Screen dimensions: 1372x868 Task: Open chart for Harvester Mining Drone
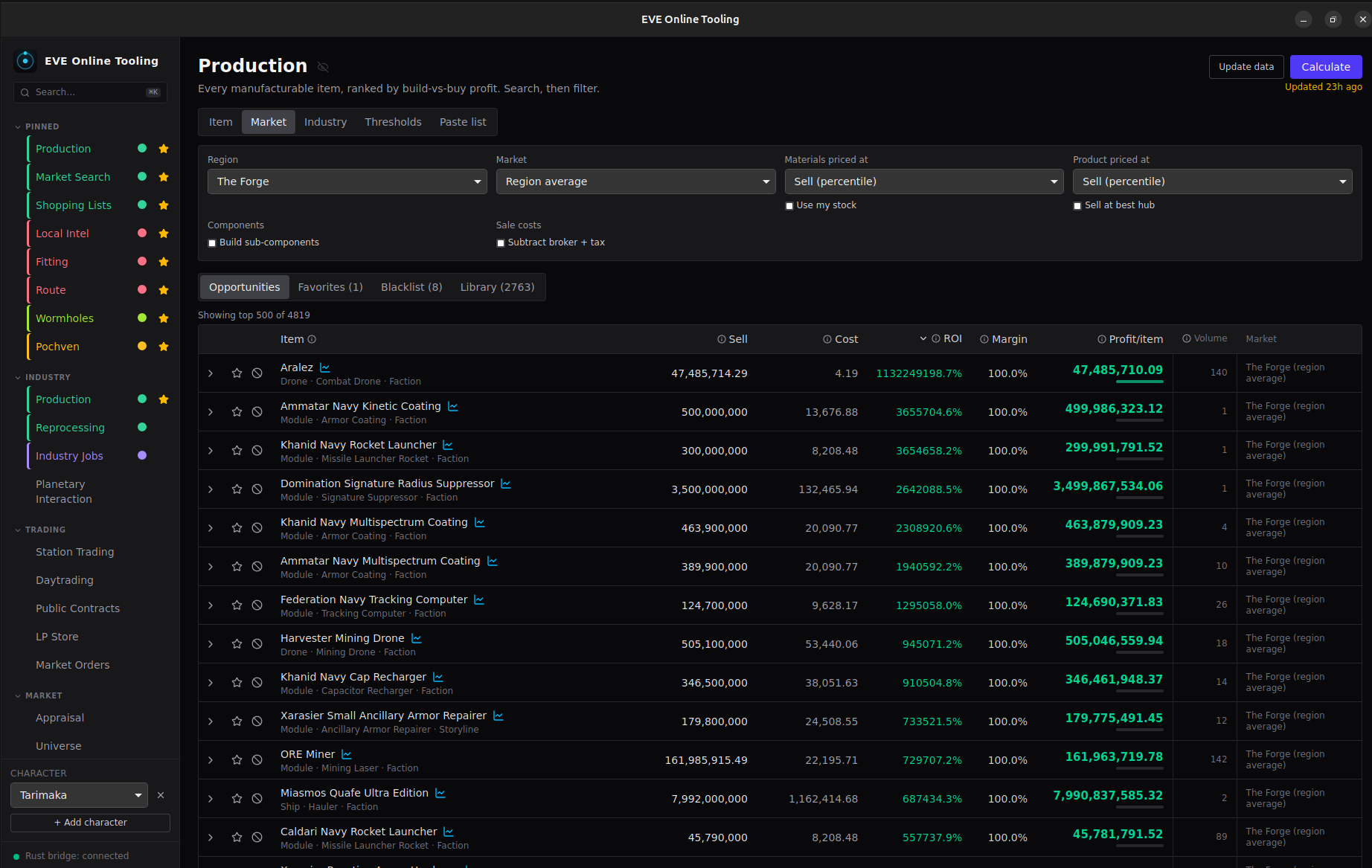[417, 638]
